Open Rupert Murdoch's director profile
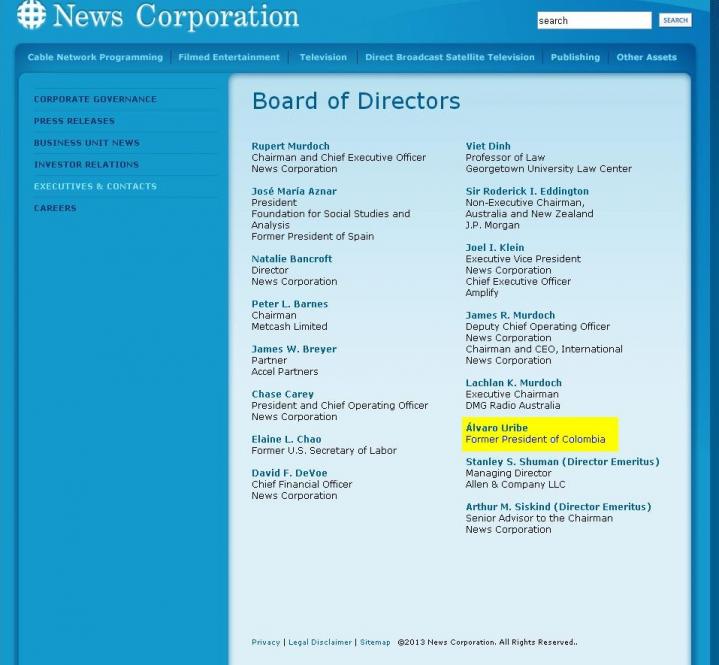The image size is (719, 665). coord(290,146)
